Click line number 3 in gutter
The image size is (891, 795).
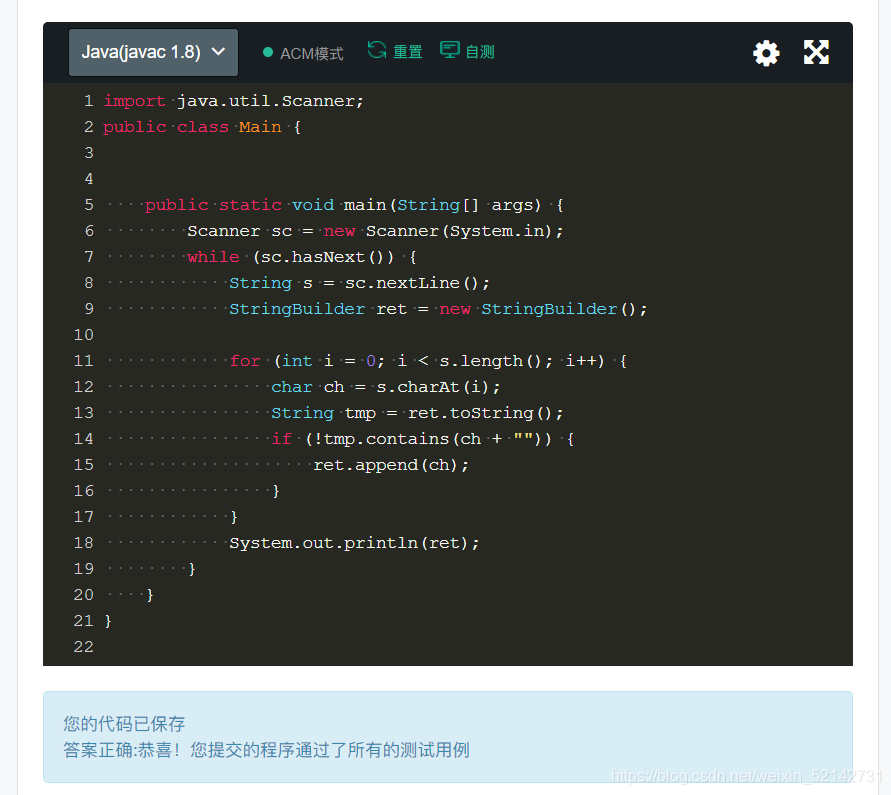tap(89, 153)
